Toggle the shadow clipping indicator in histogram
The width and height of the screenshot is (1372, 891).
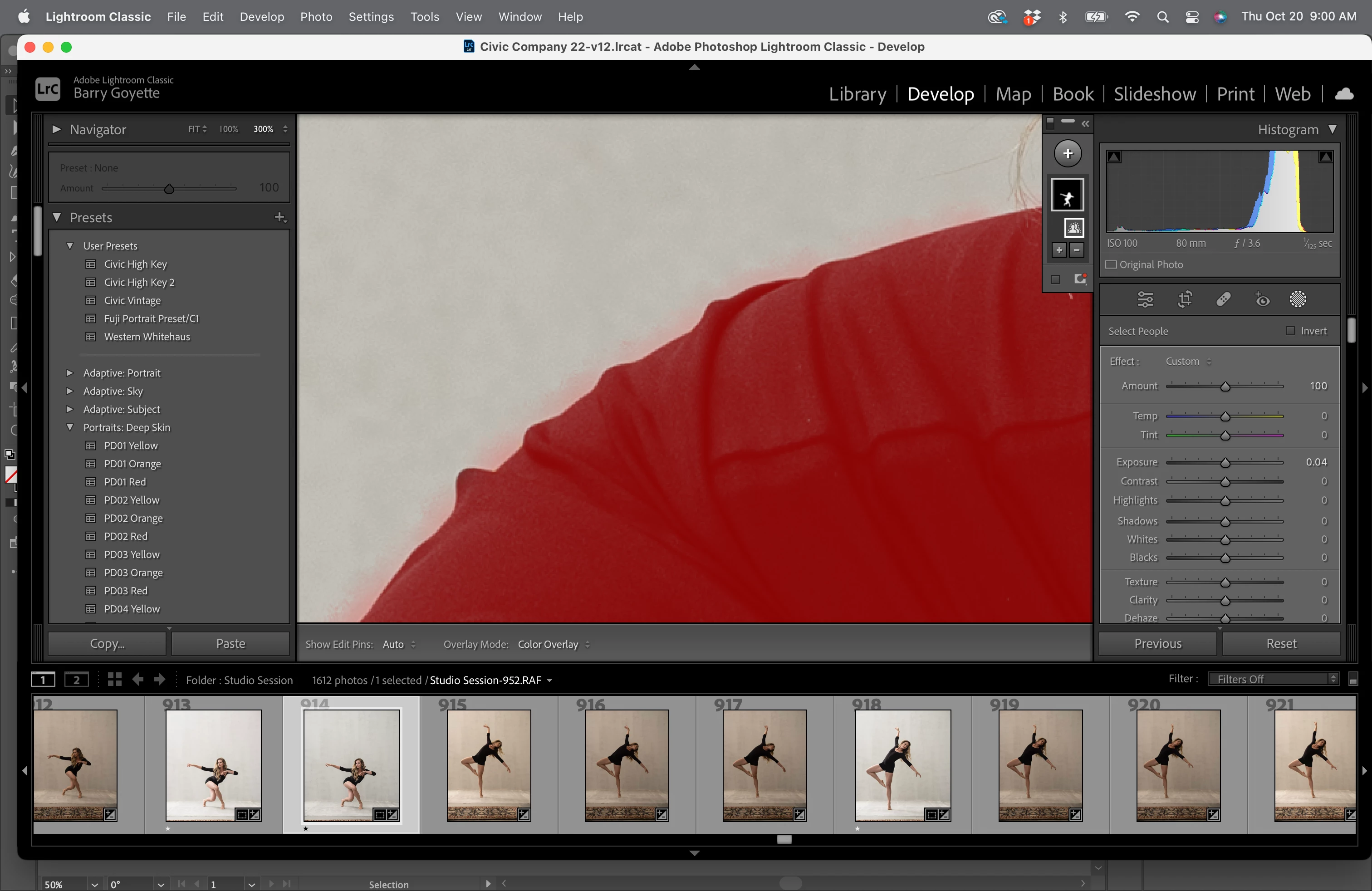pos(1114,157)
